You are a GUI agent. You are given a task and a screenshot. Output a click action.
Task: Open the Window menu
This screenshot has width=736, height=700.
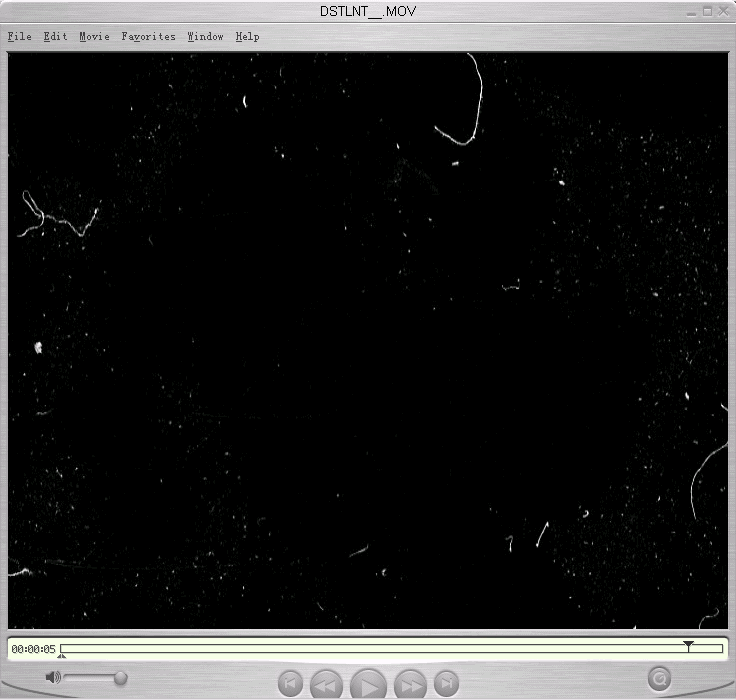point(205,37)
